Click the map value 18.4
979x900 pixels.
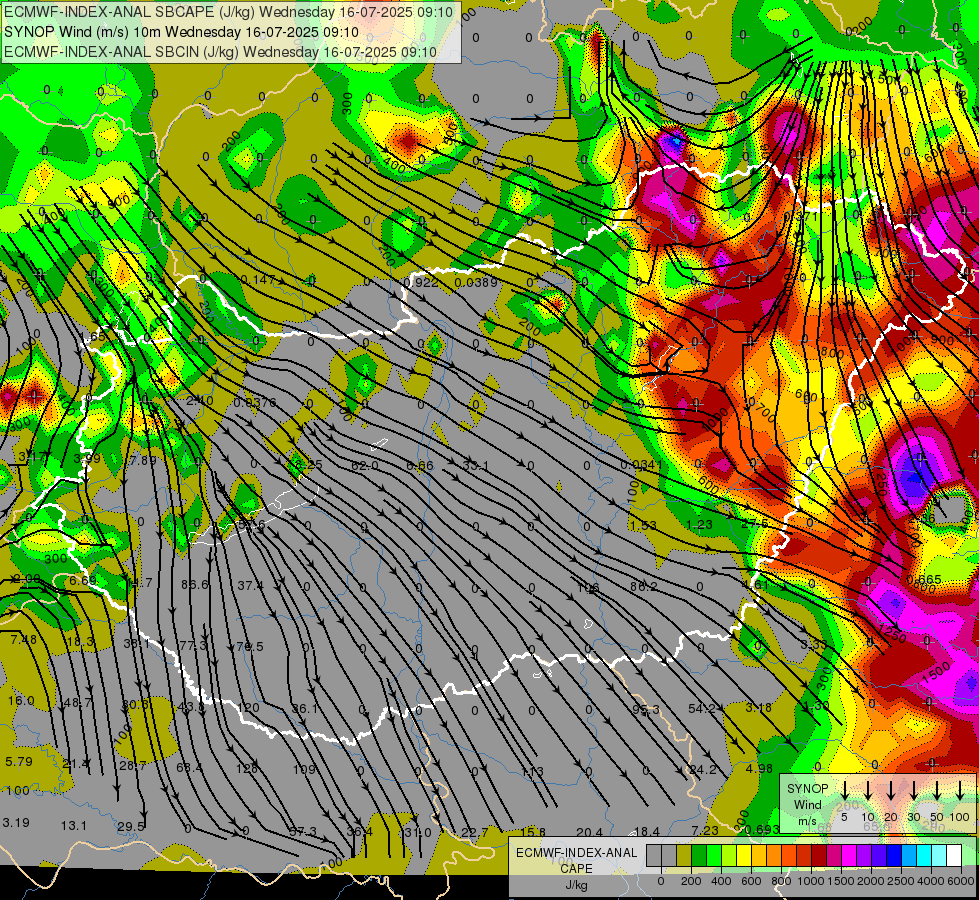(646, 831)
